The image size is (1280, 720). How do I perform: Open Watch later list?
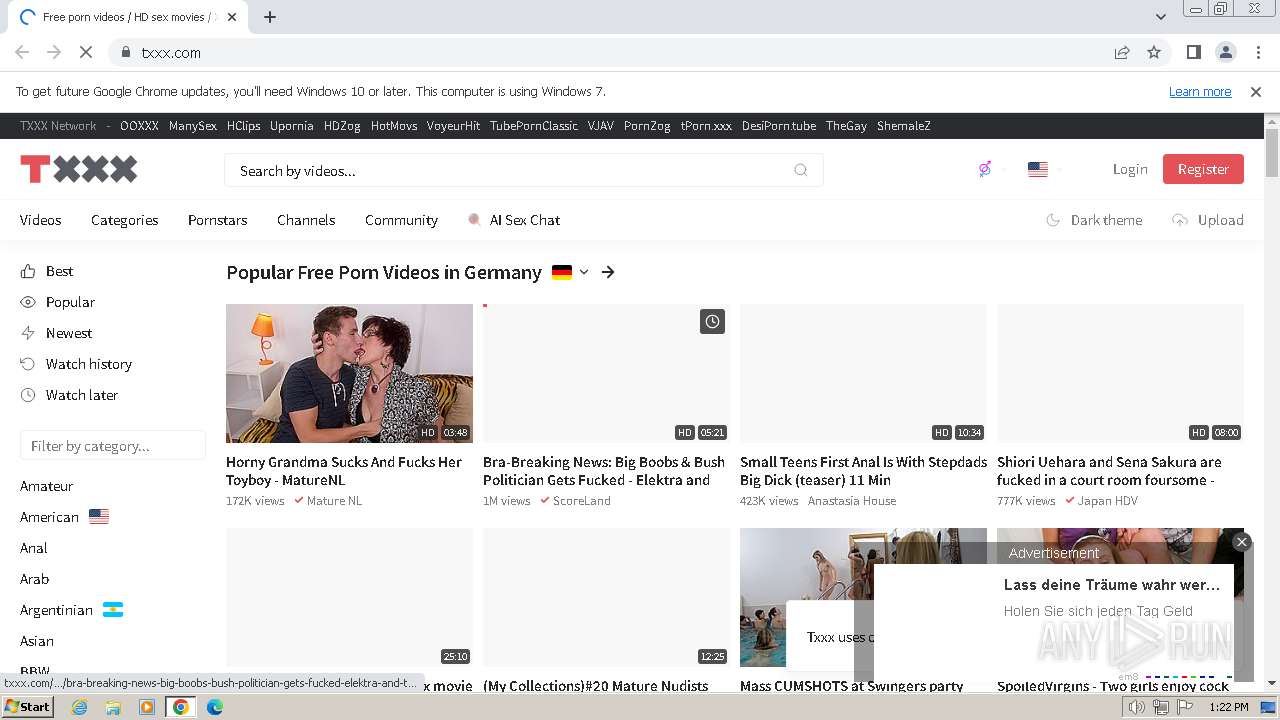69,395
